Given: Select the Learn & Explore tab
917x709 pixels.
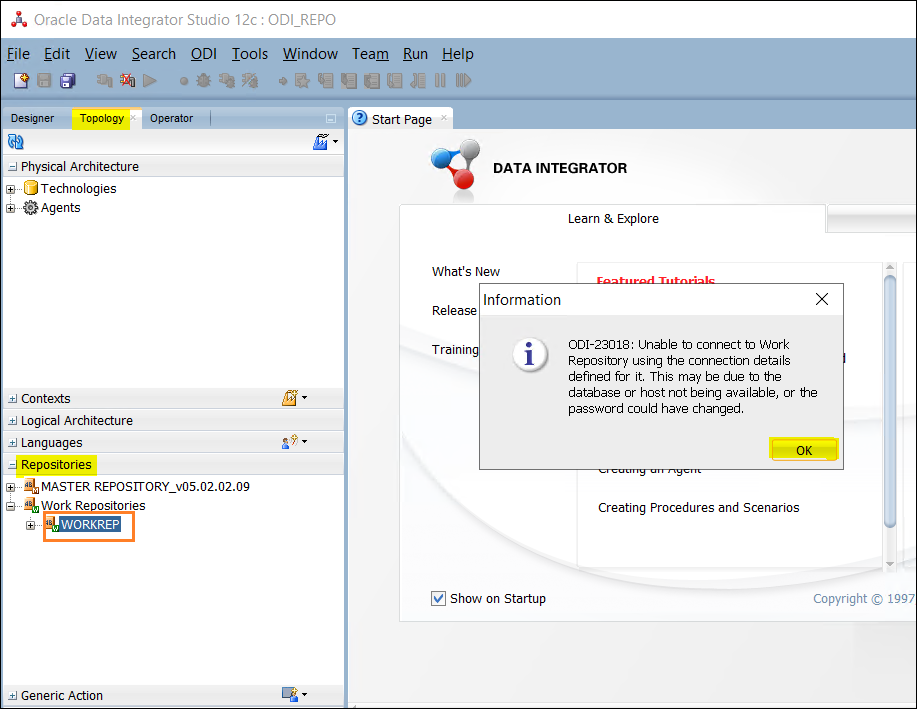Looking at the screenshot, I should tap(613, 219).
